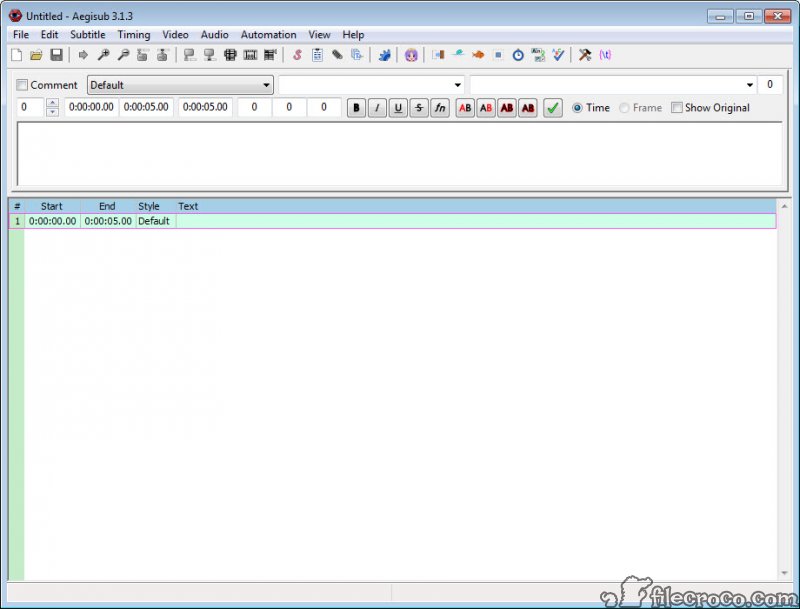Toggle underline formatting button
800x609 pixels.
[x=398, y=108]
